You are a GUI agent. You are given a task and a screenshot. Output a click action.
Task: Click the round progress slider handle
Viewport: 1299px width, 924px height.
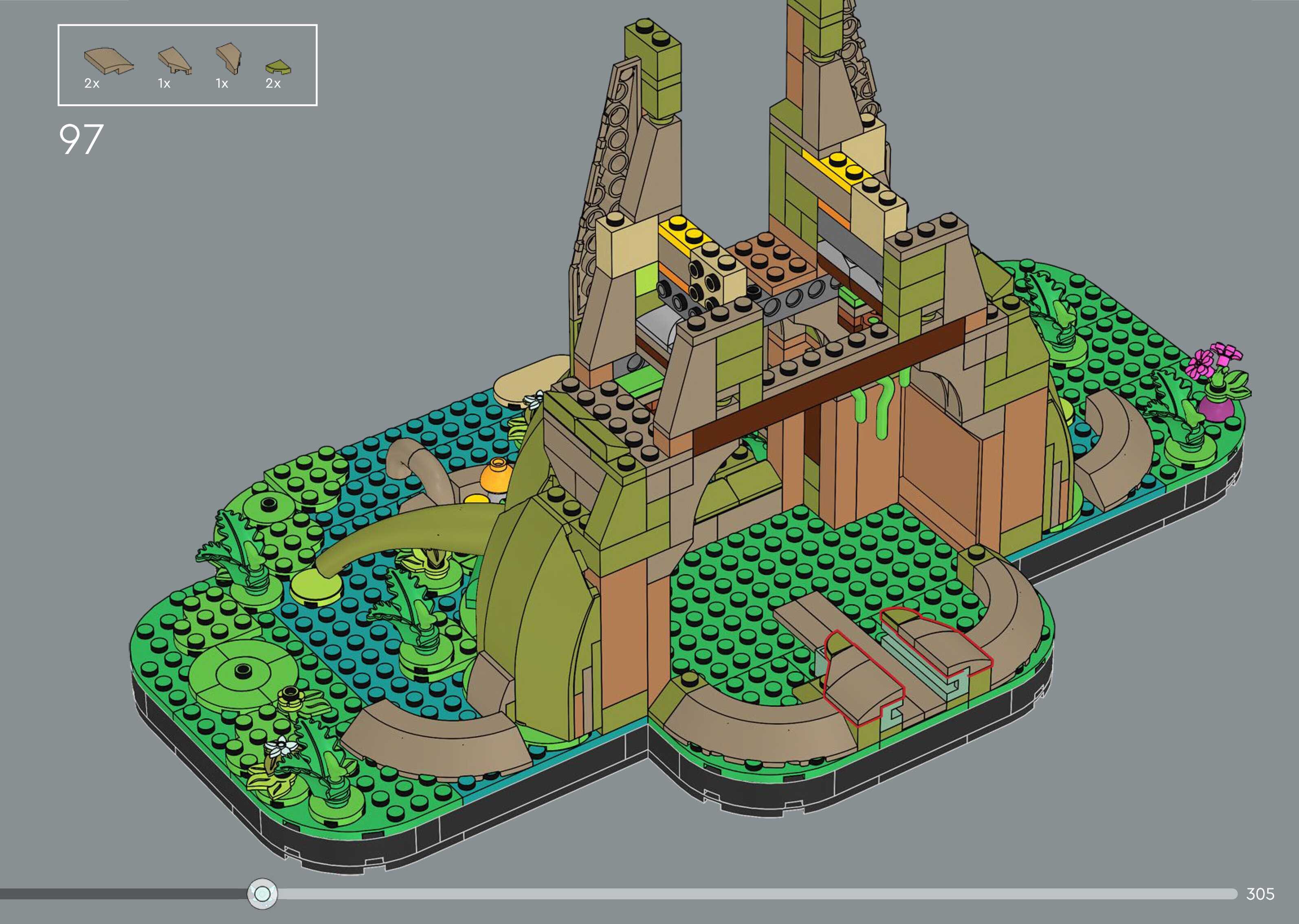pyautogui.click(x=262, y=894)
